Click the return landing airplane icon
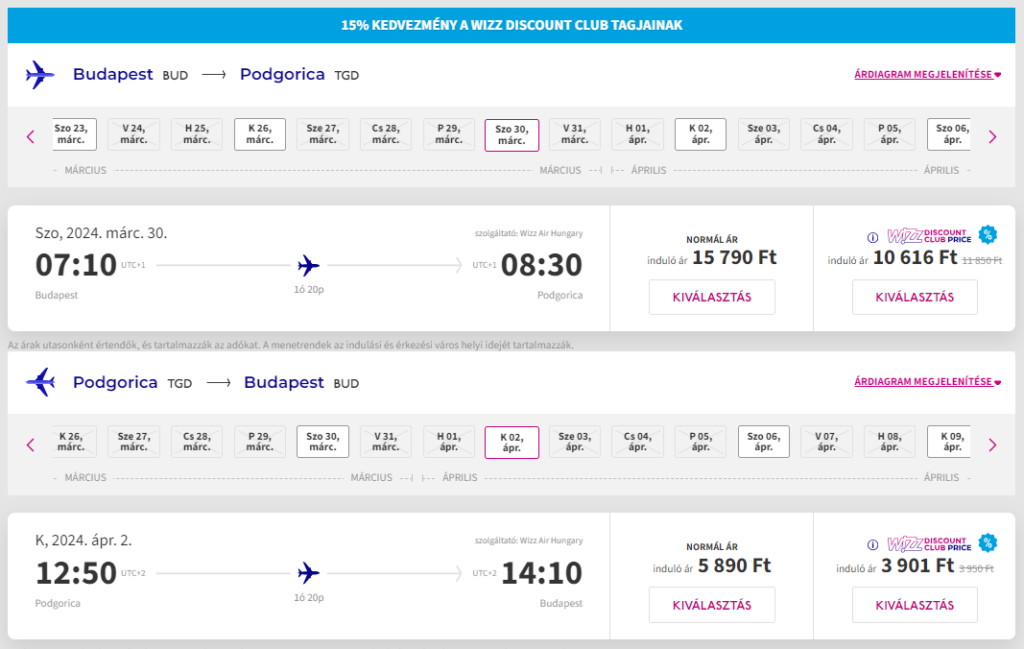This screenshot has width=1024, height=649. (x=40, y=382)
